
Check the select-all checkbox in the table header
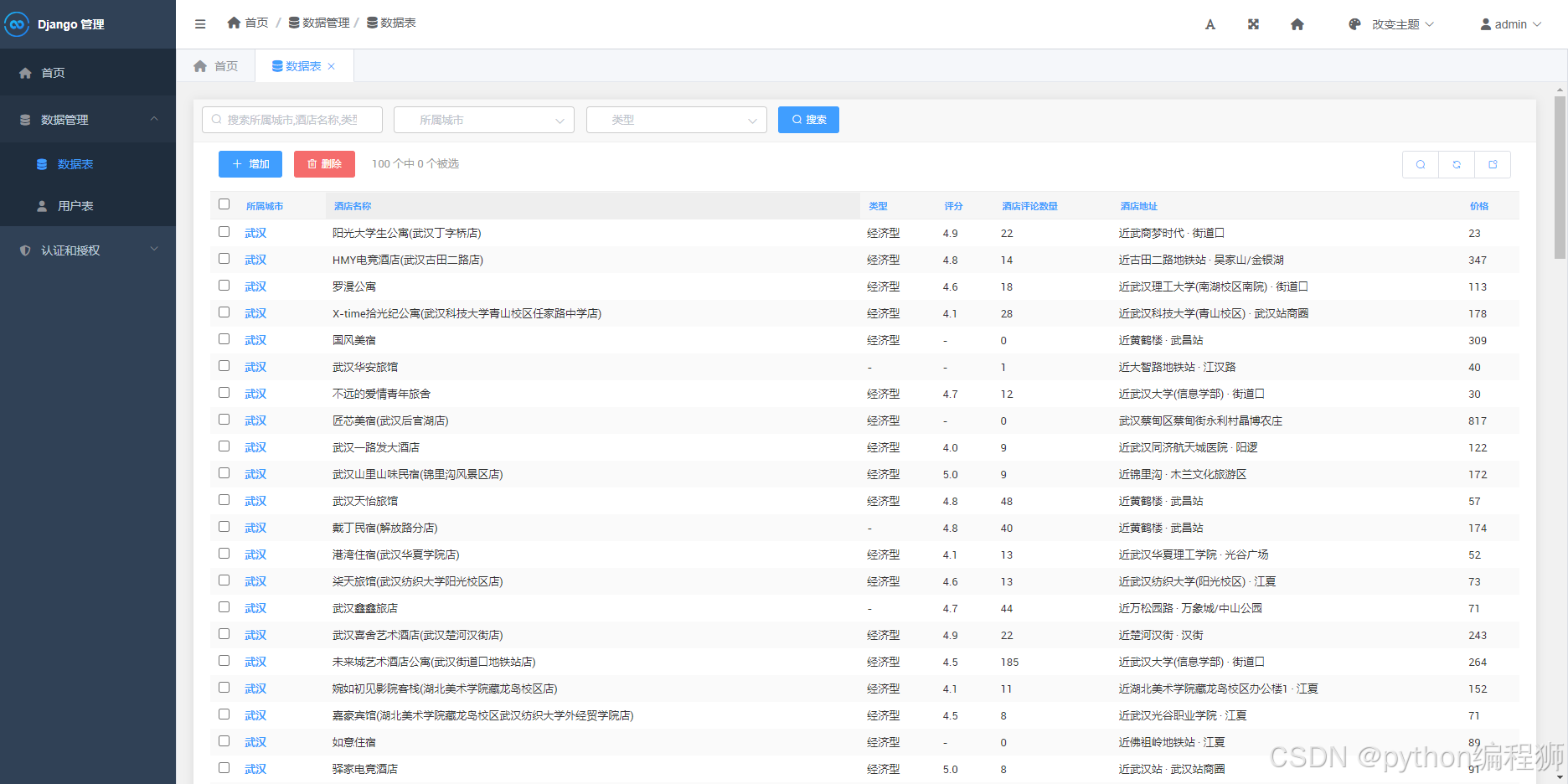click(x=224, y=204)
